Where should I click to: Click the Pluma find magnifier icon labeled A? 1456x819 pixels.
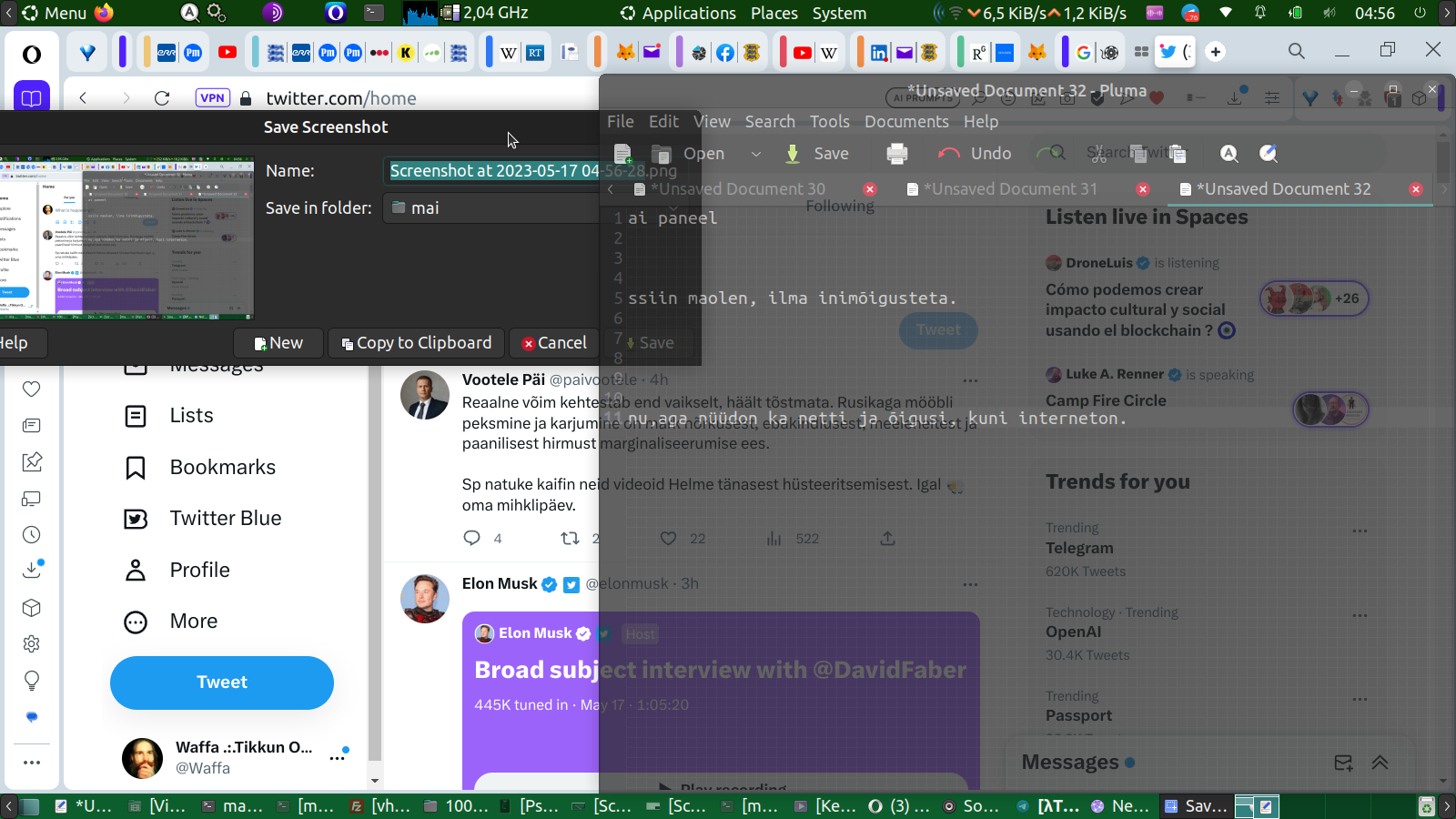(x=1229, y=154)
